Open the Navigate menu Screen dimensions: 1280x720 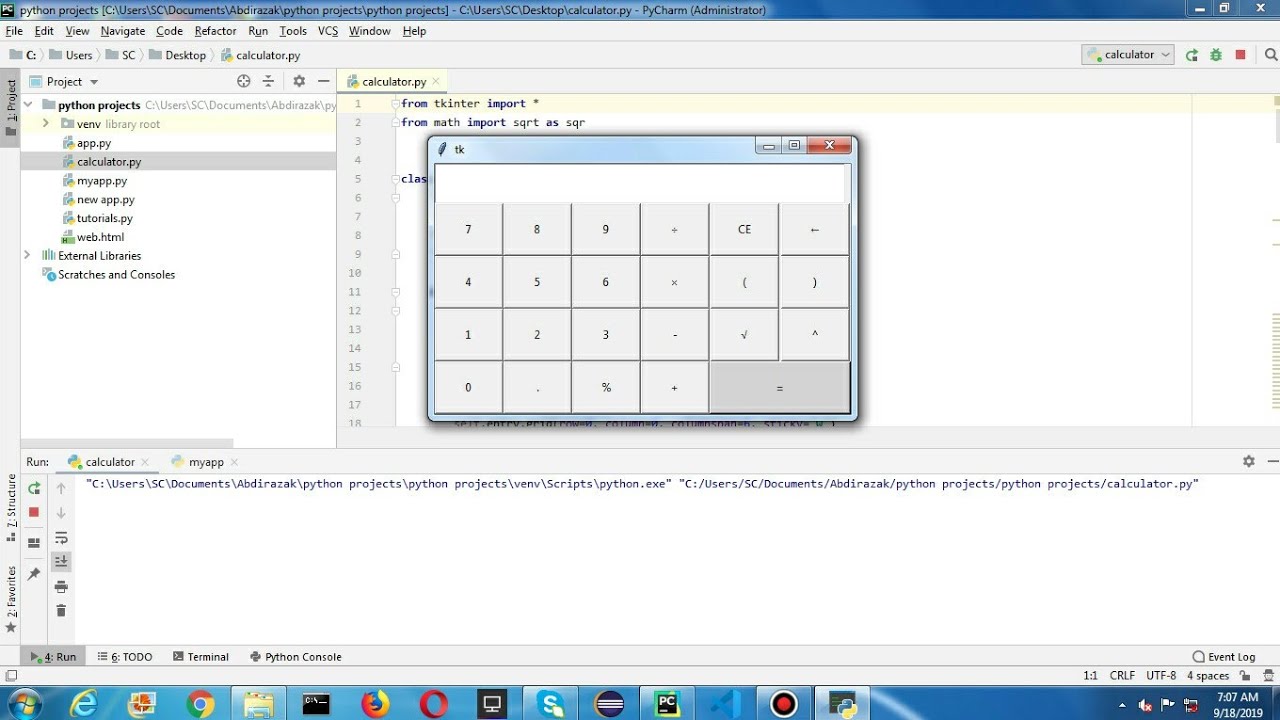pos(123,31)
